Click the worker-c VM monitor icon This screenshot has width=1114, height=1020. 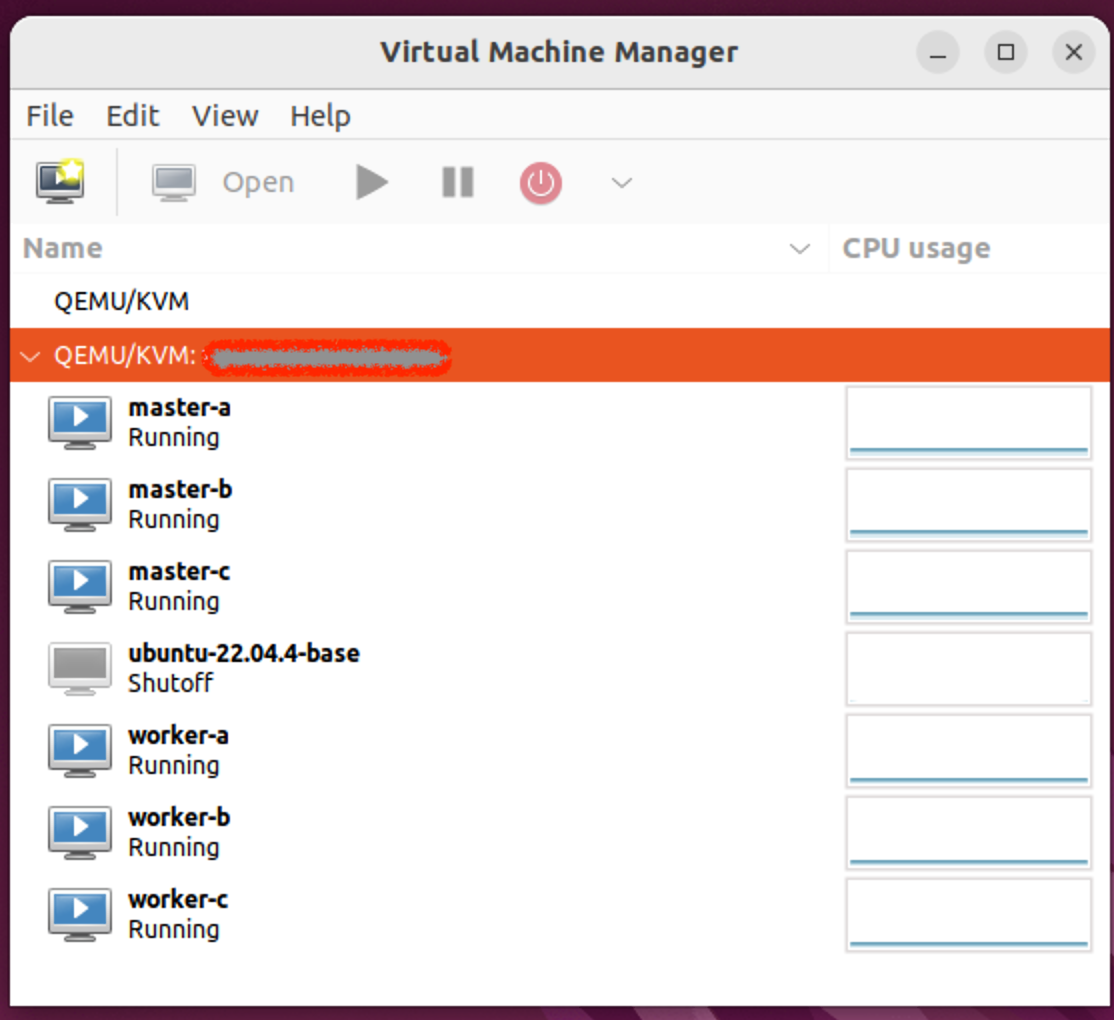point(80,914)
